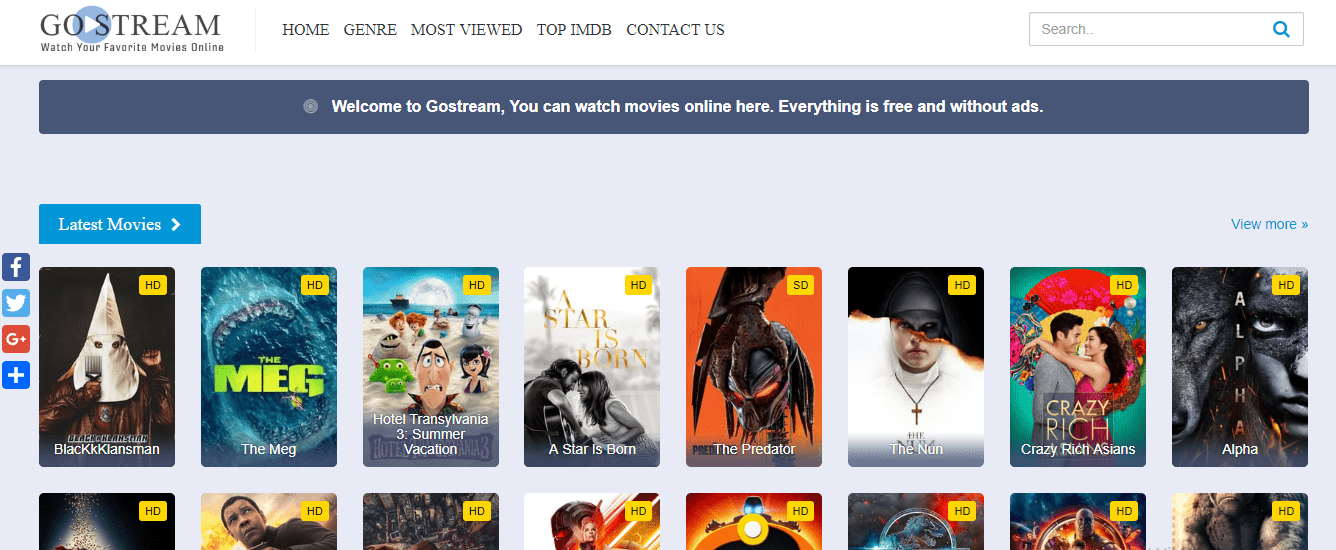Share on Google Plus sidebar icon
The image size is (1336, 550).
[x=16, y=339]
